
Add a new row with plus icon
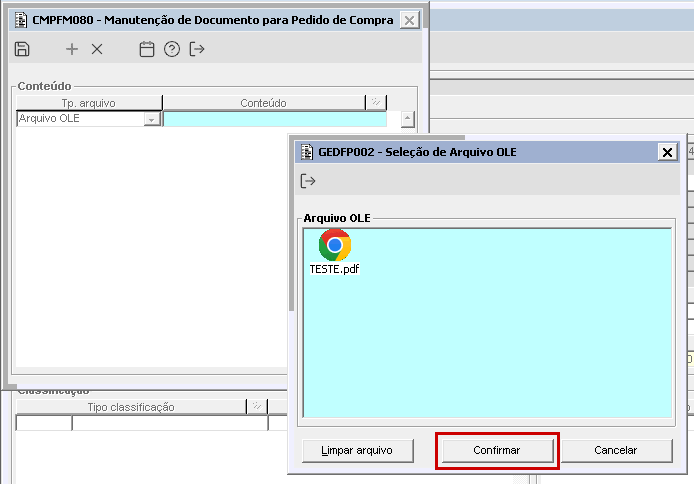(x=72, y=49)
